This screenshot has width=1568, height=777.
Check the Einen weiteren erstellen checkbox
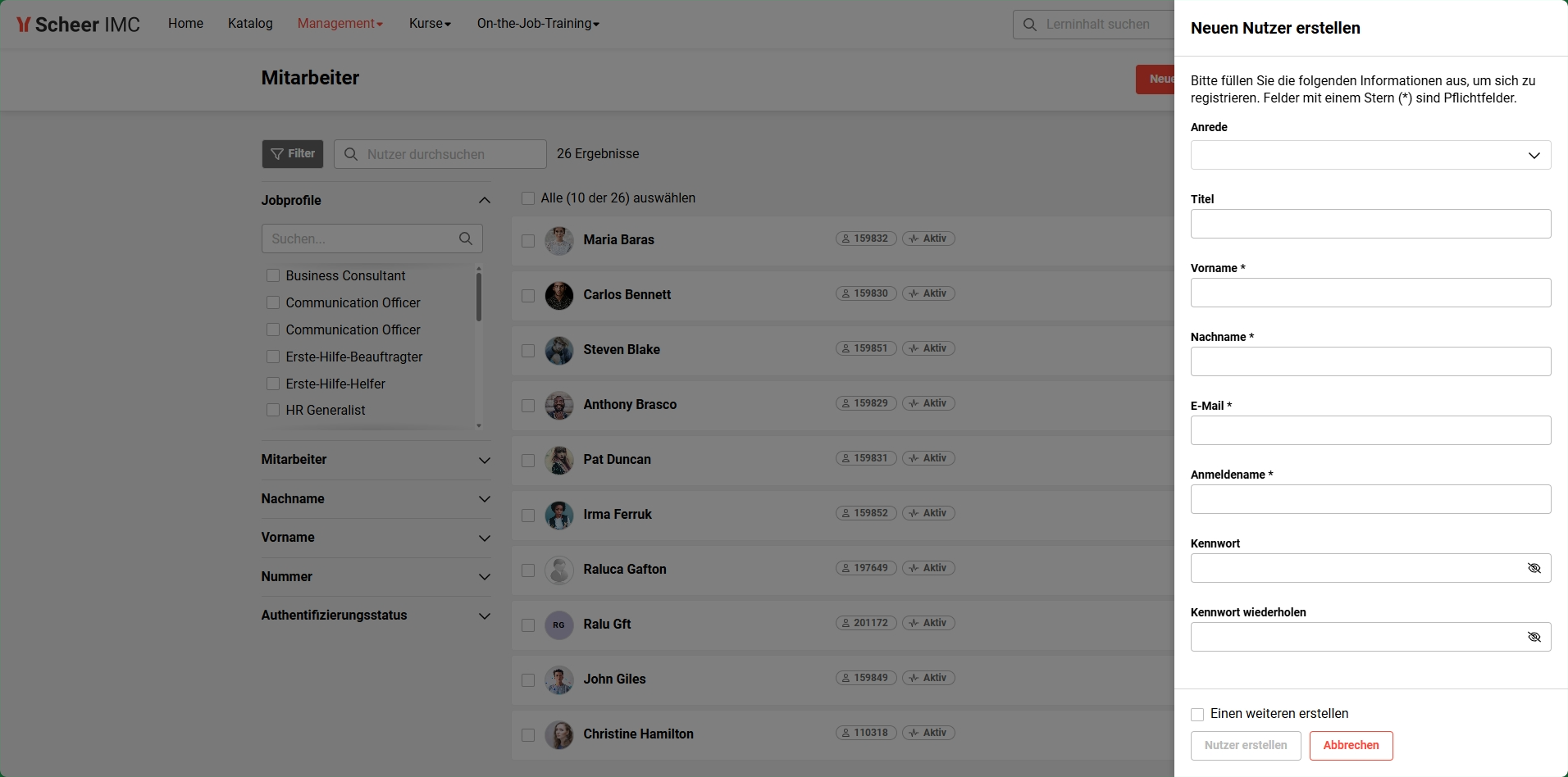(1197, 715)
